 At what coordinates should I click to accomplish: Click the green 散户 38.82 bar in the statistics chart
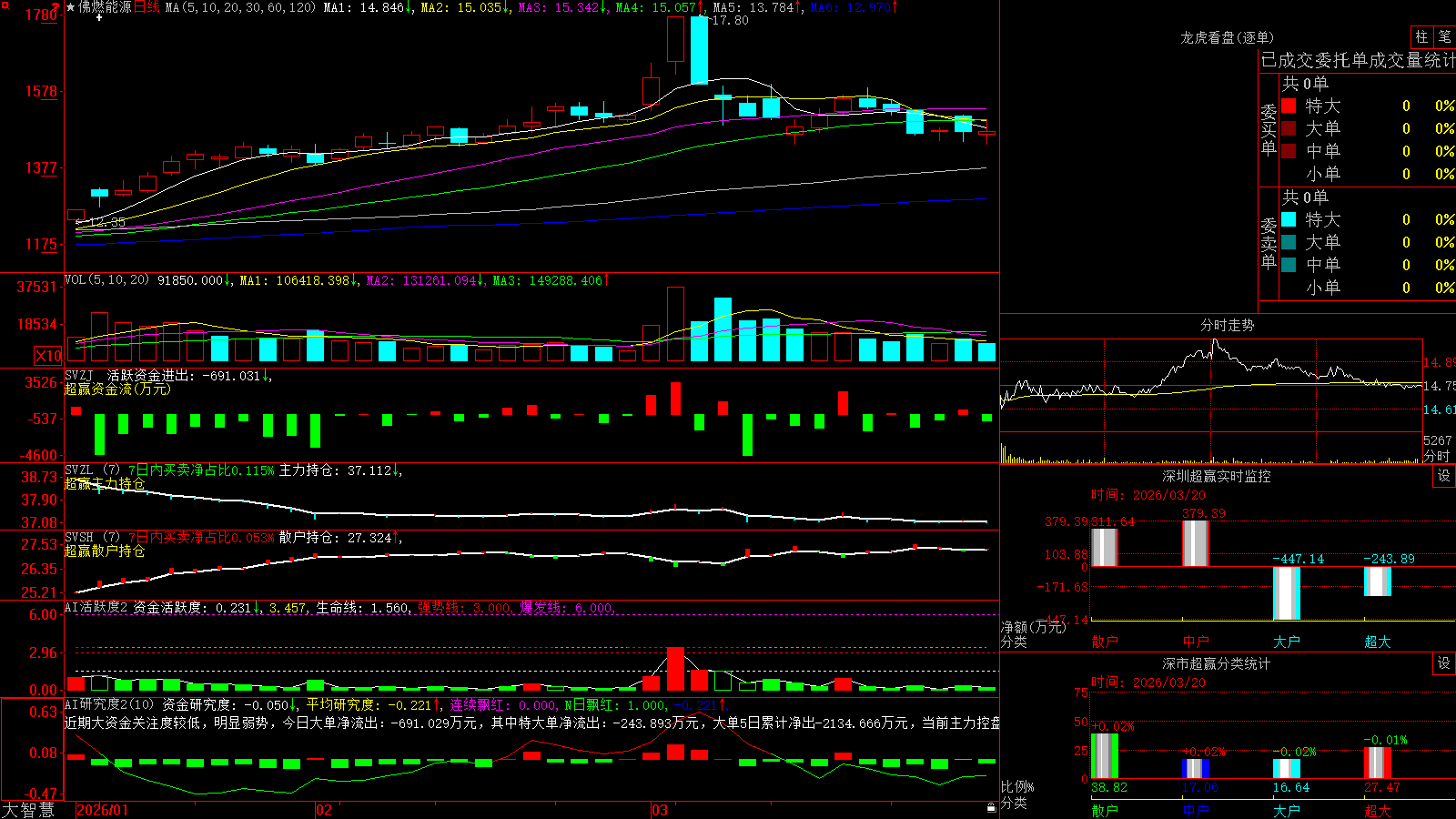click(x=1104, y=756)
